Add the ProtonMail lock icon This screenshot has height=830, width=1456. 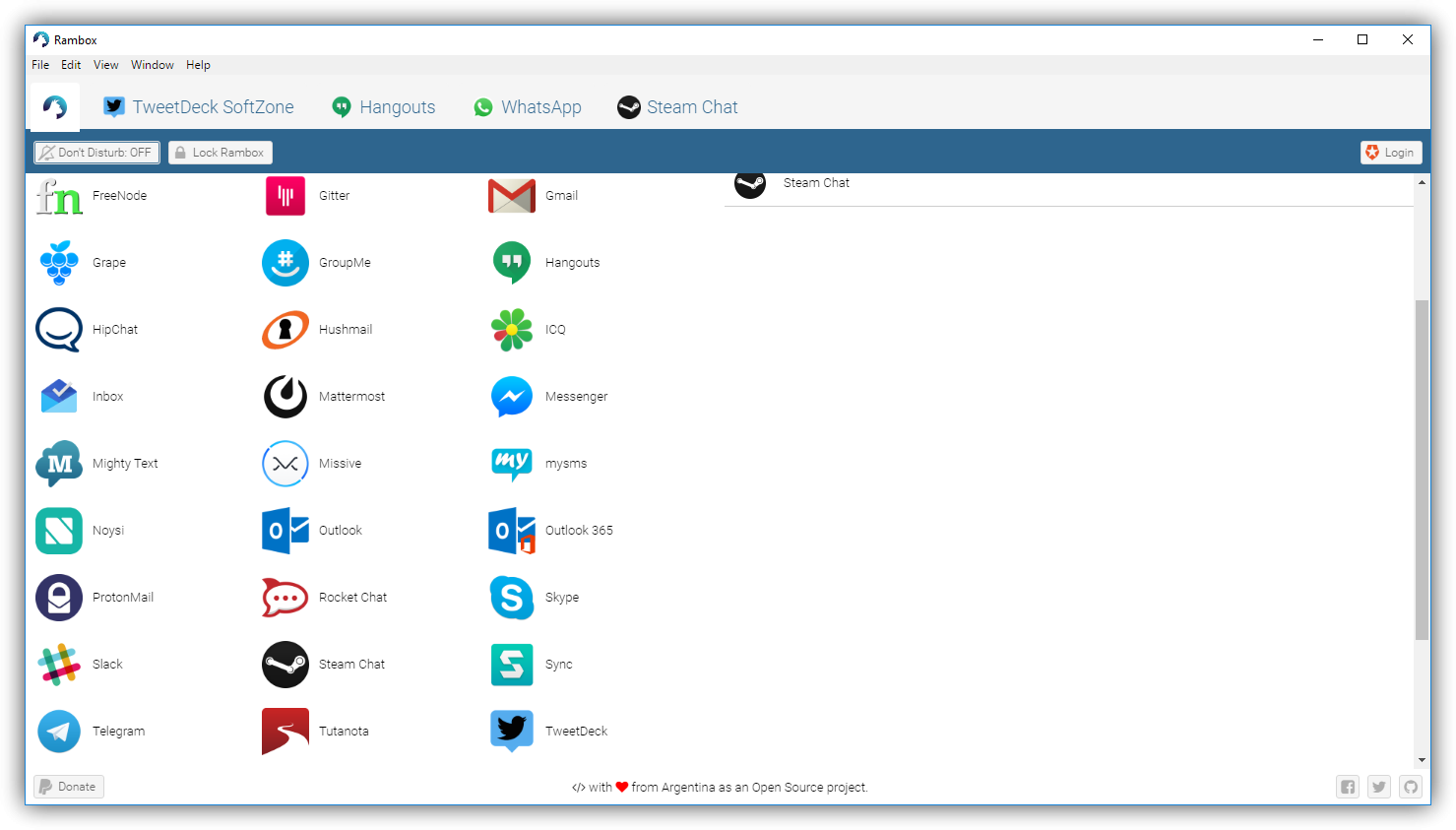coord(59,598)
